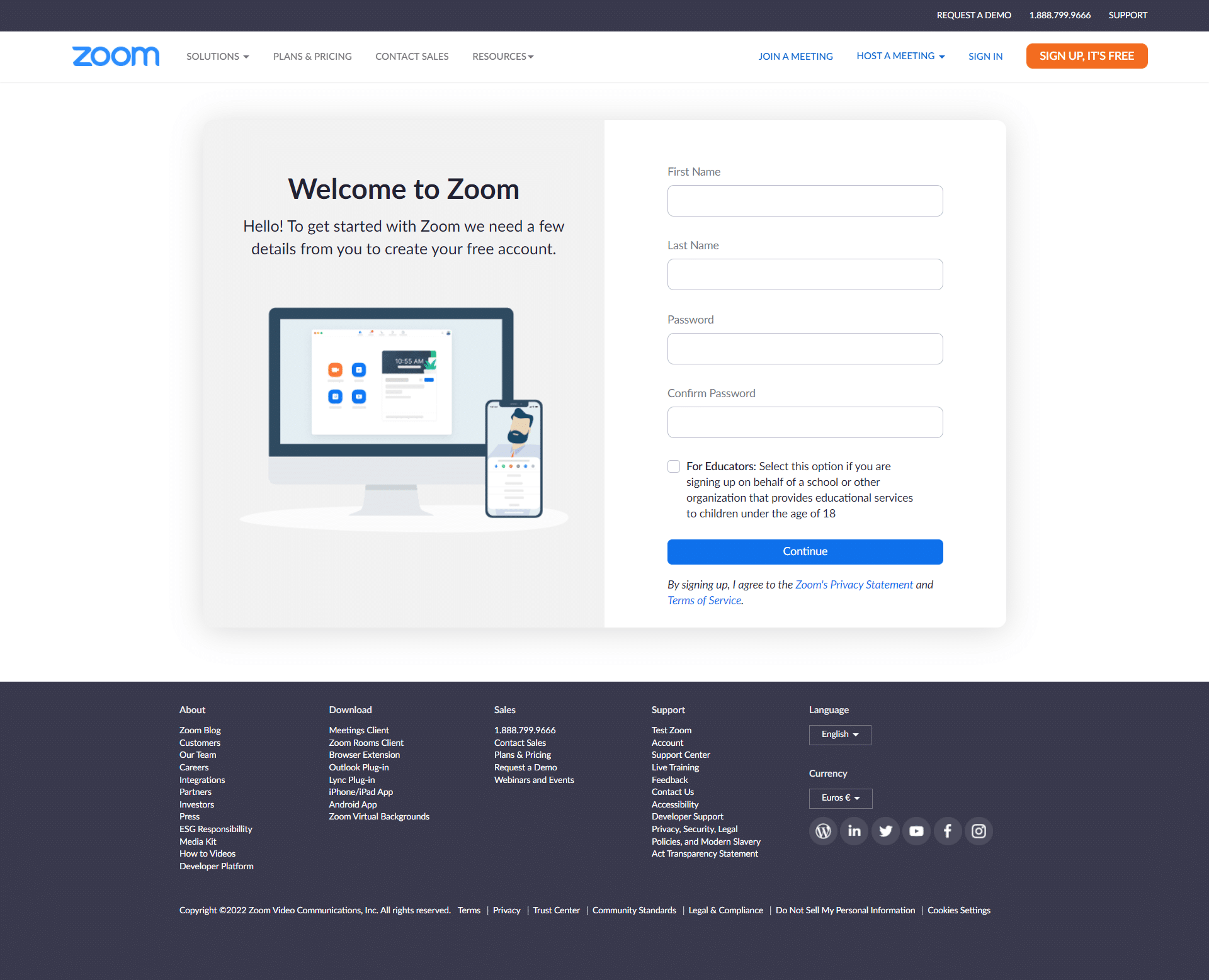Open the Facebook social icon
The height and width of the screenshot is (980, 1209).
tap(948, 831)
